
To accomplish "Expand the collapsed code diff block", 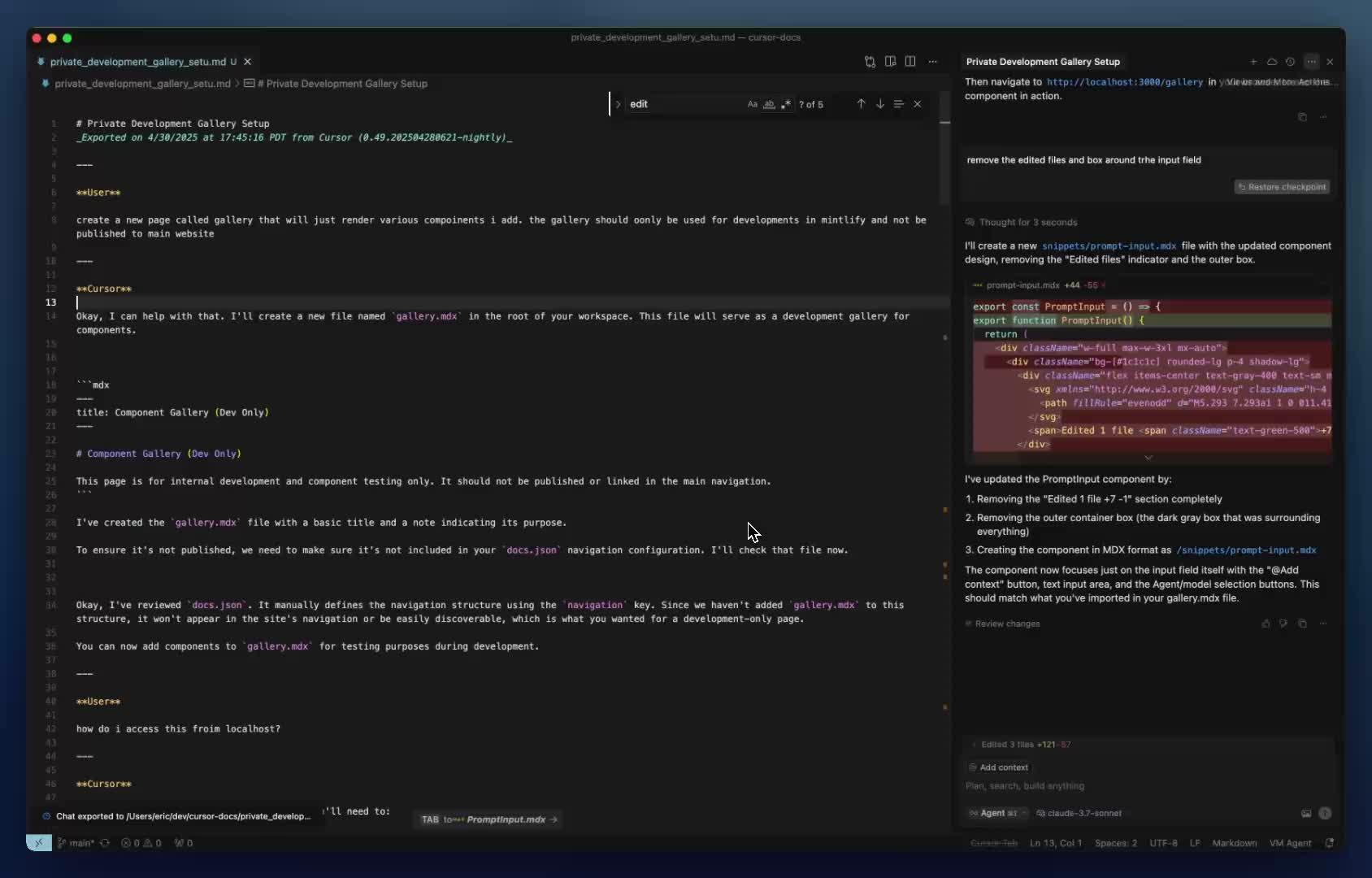I will (1148, 458).
